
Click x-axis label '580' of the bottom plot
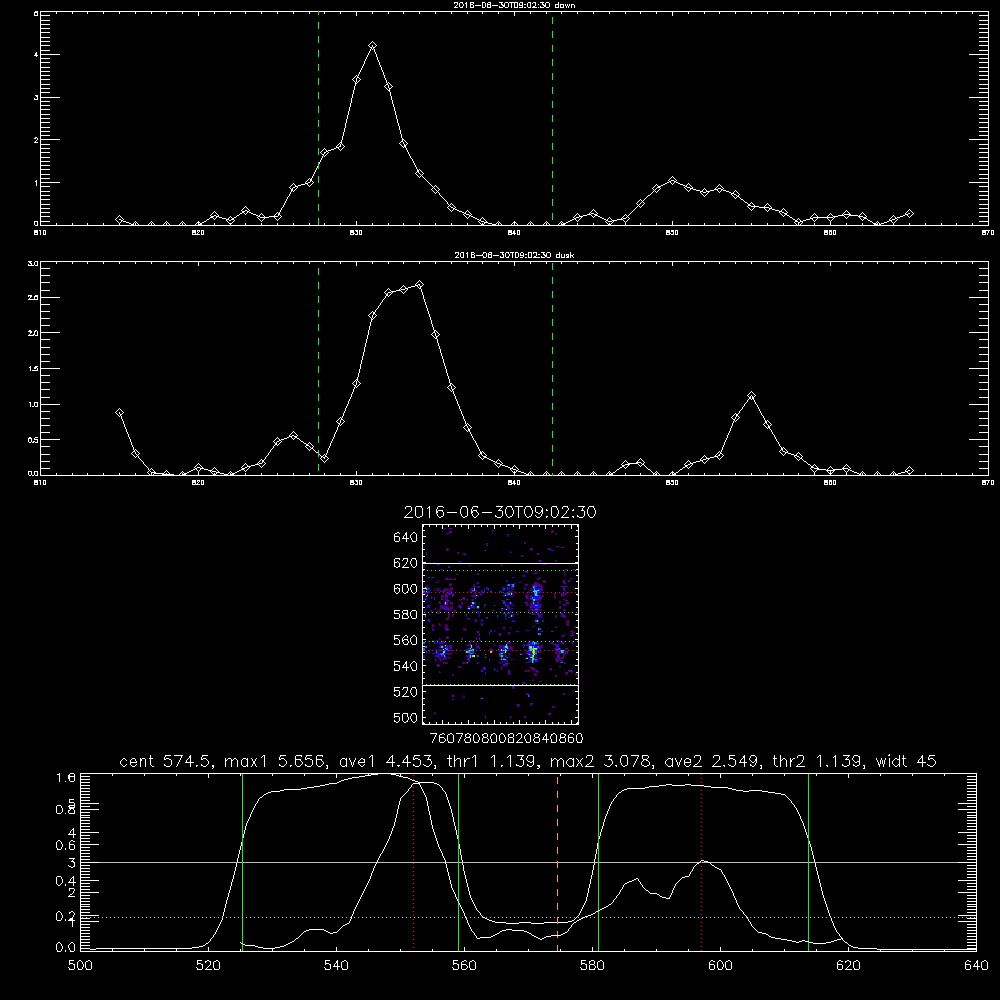point(592,966)
